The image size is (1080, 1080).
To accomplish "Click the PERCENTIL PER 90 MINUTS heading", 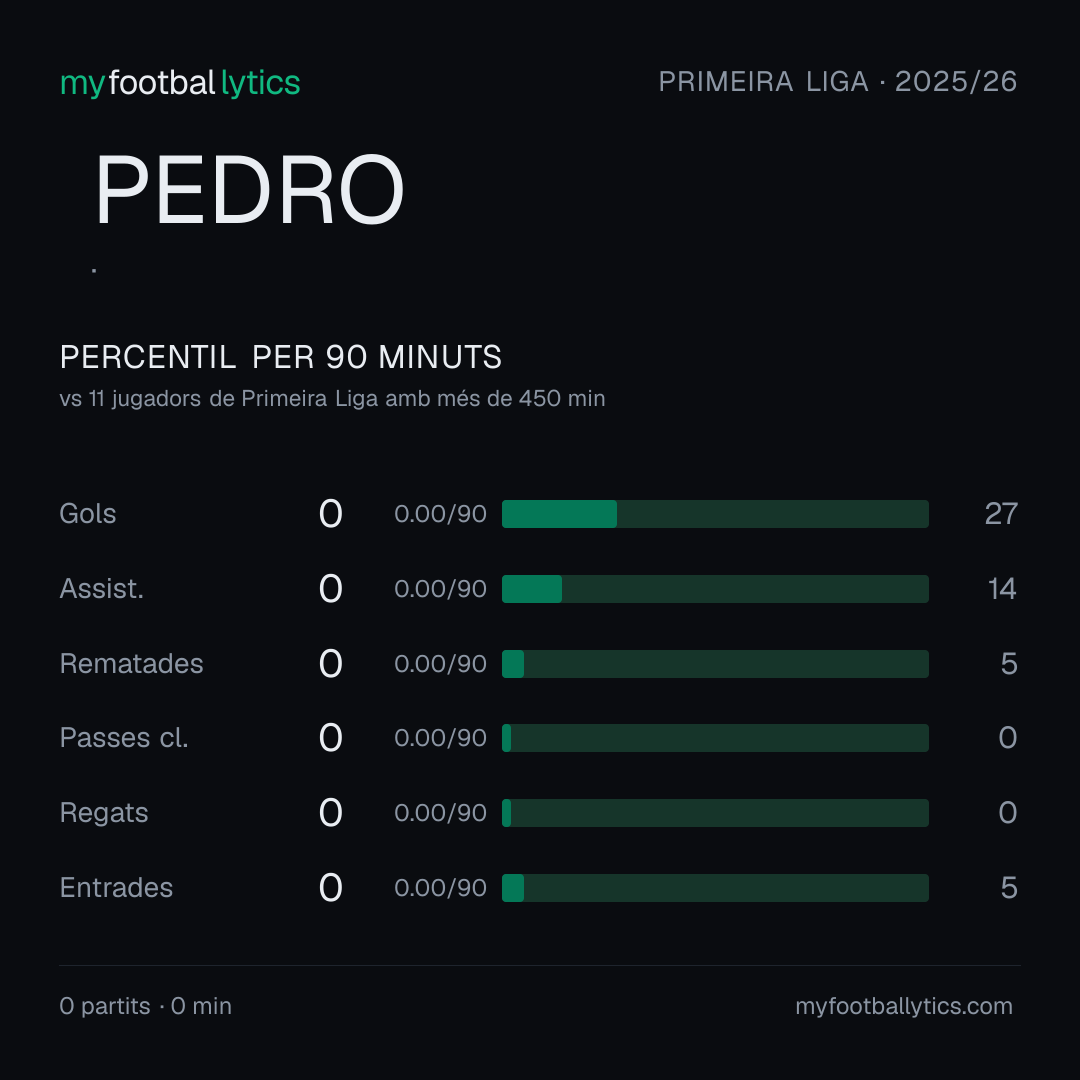I will click(x=281, y=357).
